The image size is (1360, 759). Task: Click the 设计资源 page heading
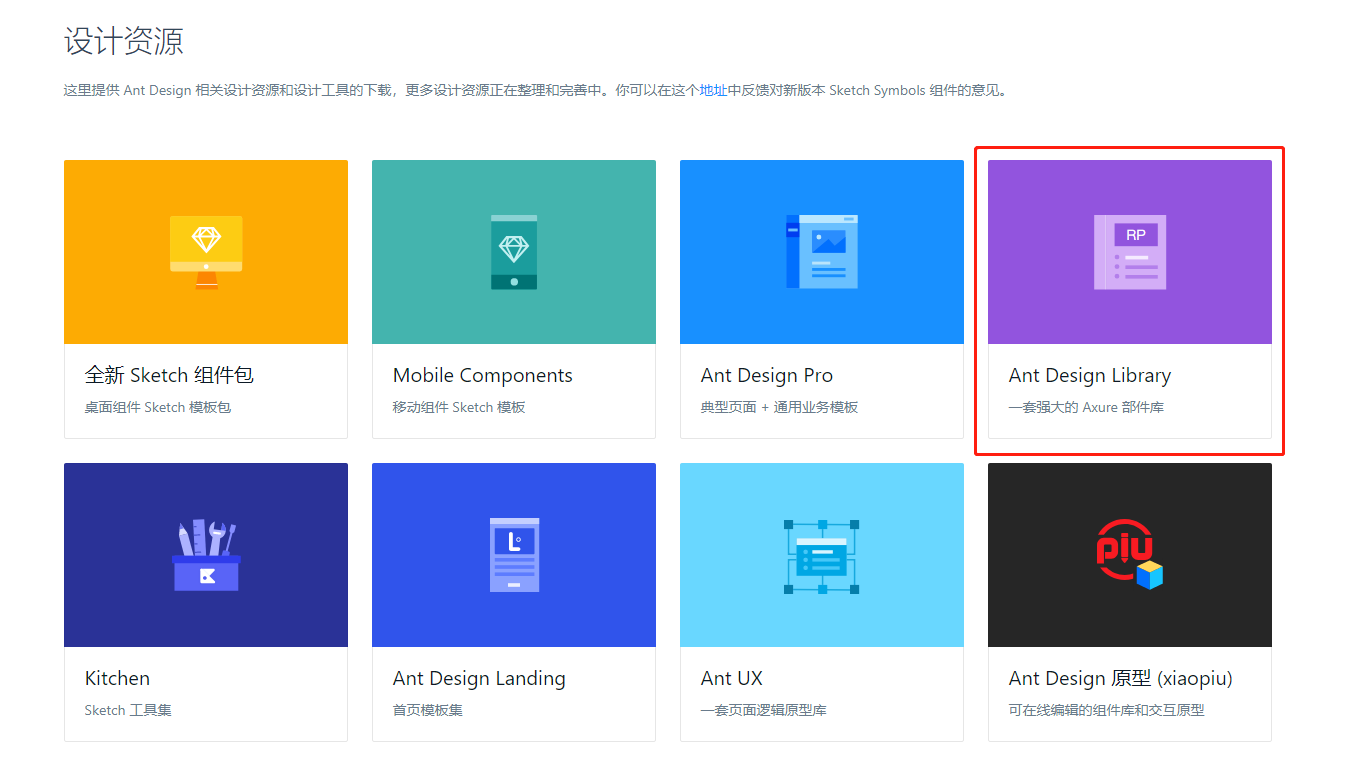tap(124, 42)
